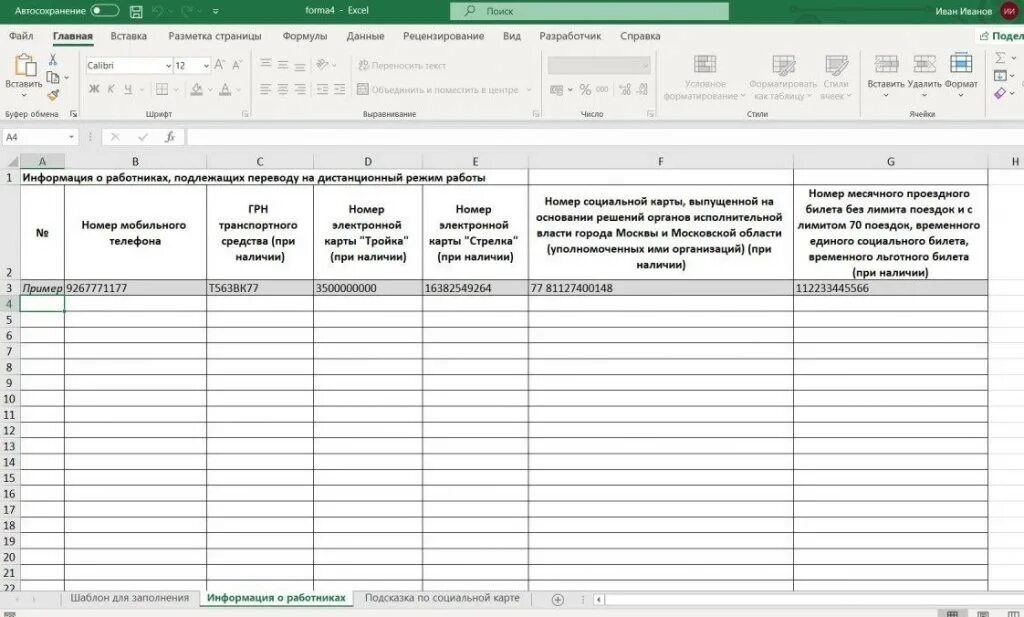Open the Формулы ribbon tab
Viewport: 1024px width, 617px height.
point(304,36)
